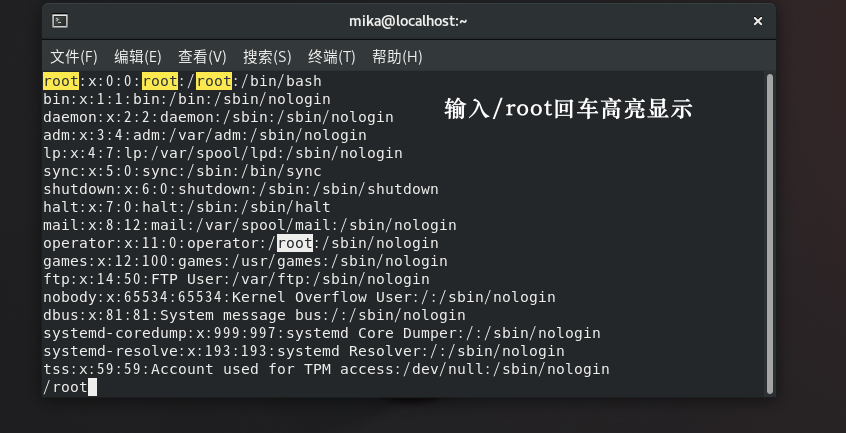
Task: Open the 帮助(H) menu
Action: coord(397,57)
